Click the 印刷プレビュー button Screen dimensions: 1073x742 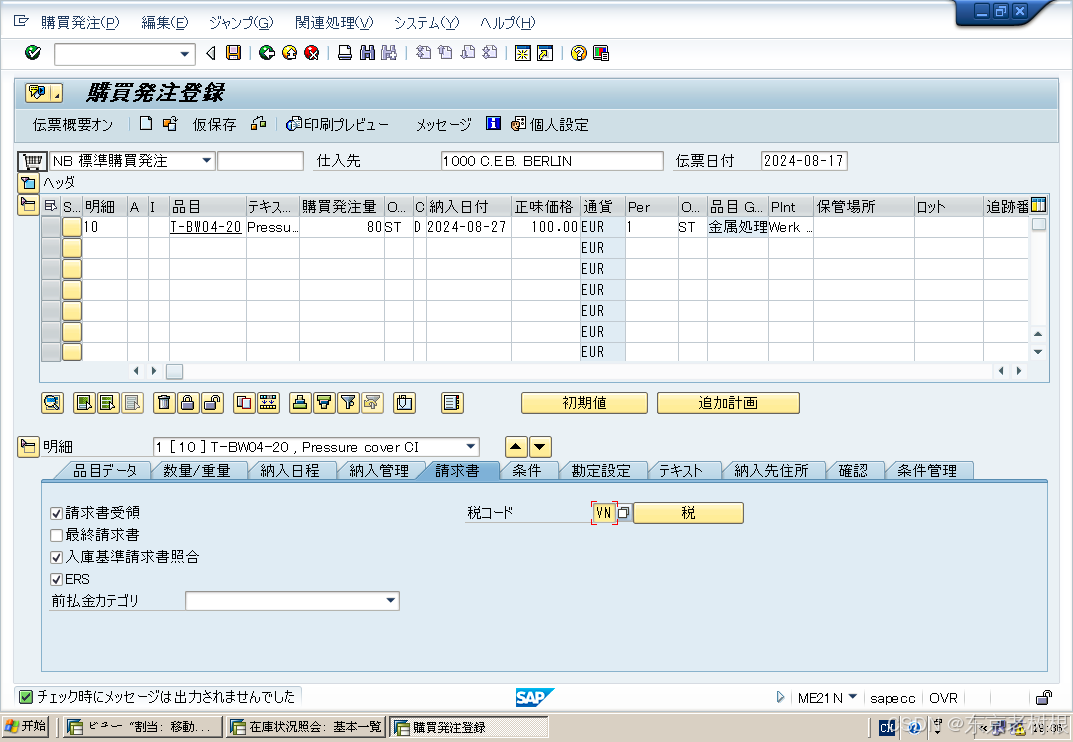[338, 125]
